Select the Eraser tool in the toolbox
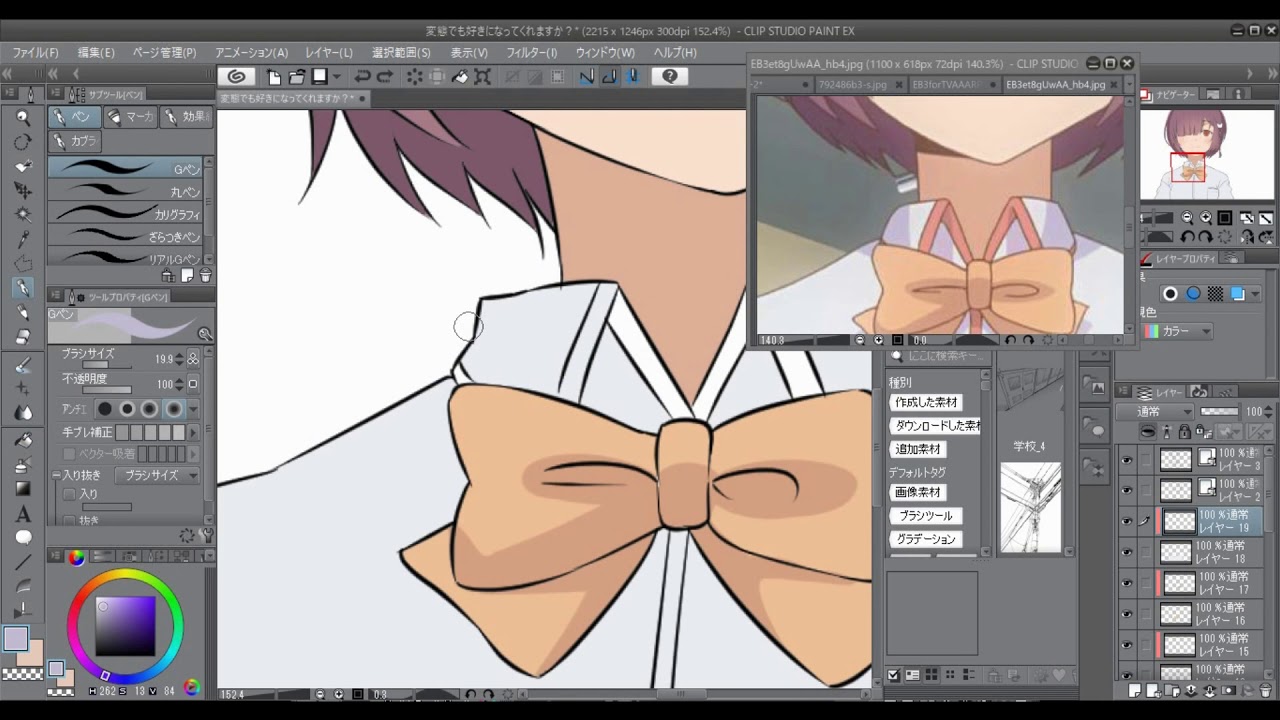This screenshot has height=720, width=1280. 23,337
